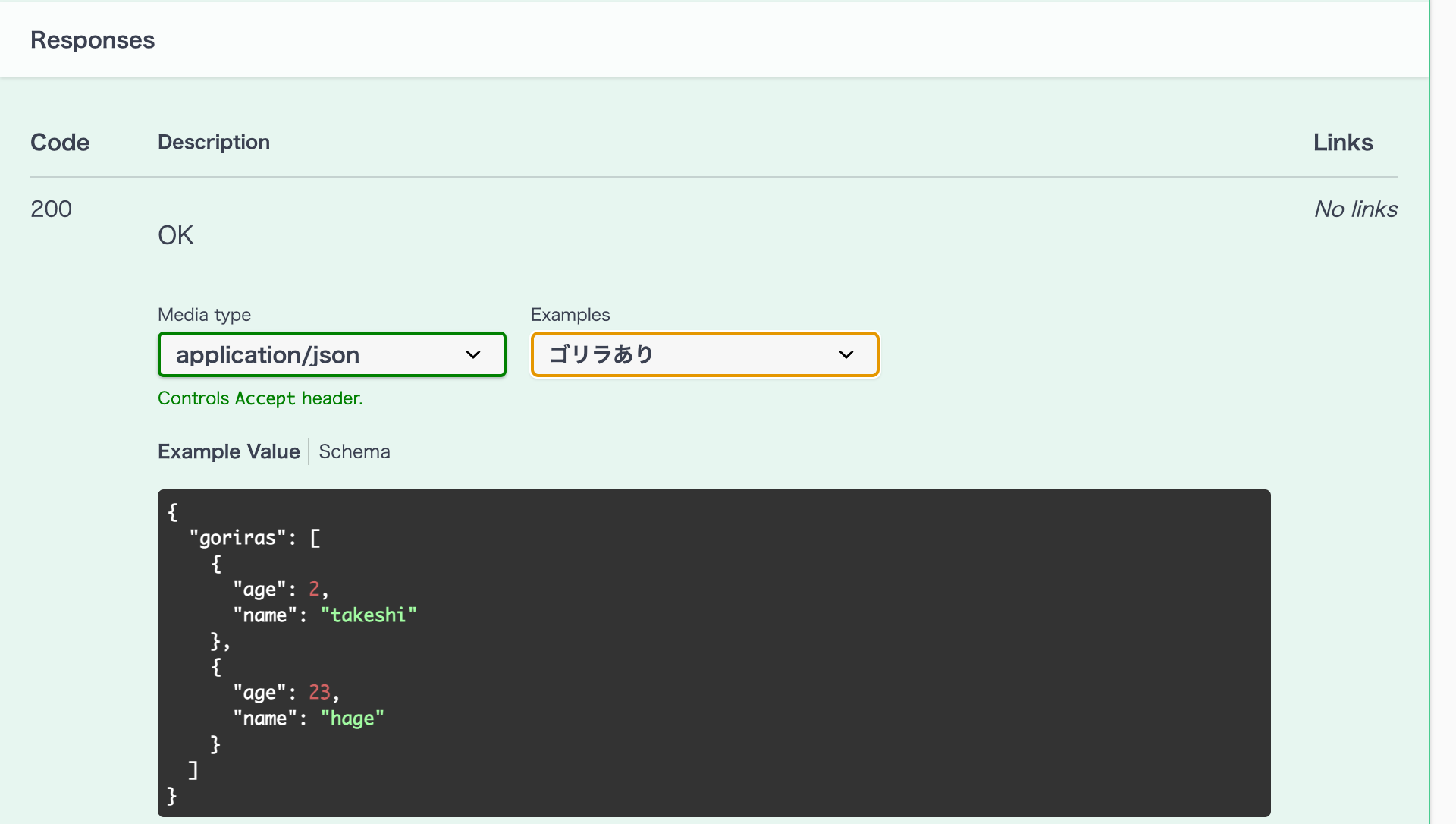Click the "takeshi" string in JSON example

point(369,615)
